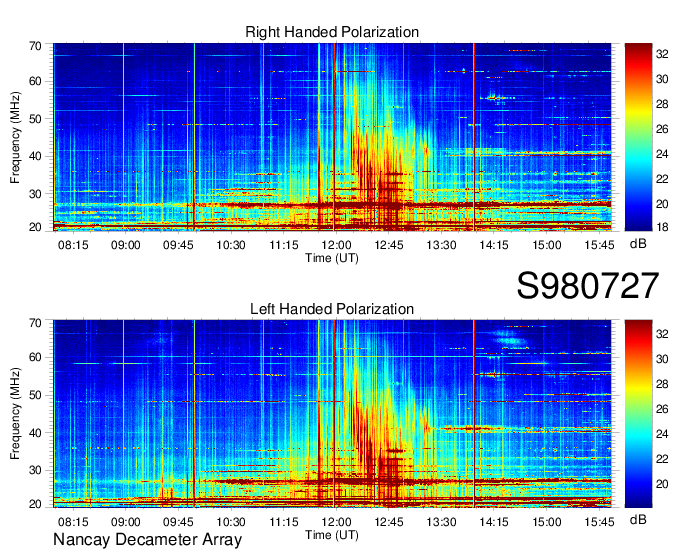This screenshot has width=680, height=552.
Task: Click 70 MHz tick on right-handed plot
Action: point(36,46)
